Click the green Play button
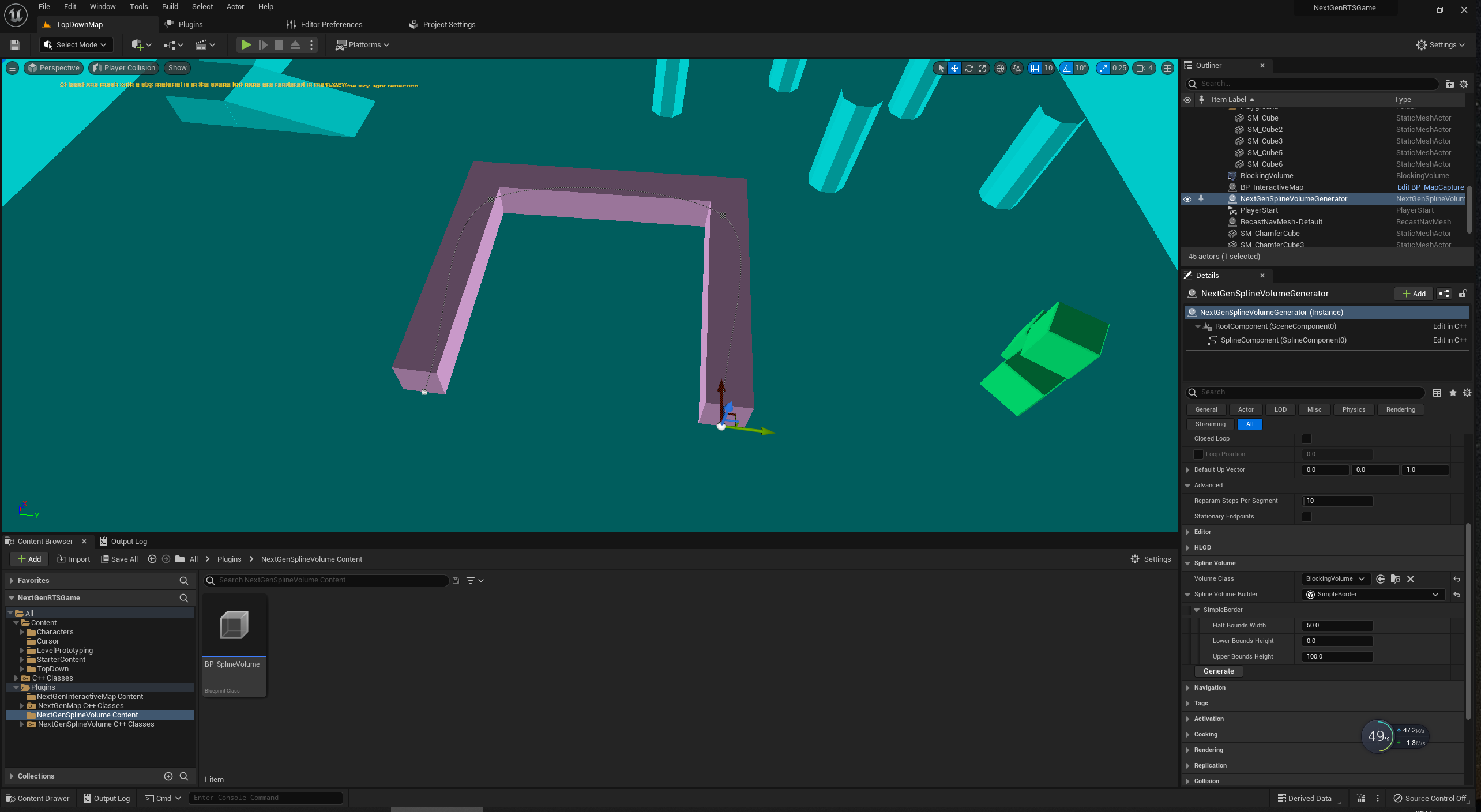This screenshot has width=1481, height=812. (246, 44)
